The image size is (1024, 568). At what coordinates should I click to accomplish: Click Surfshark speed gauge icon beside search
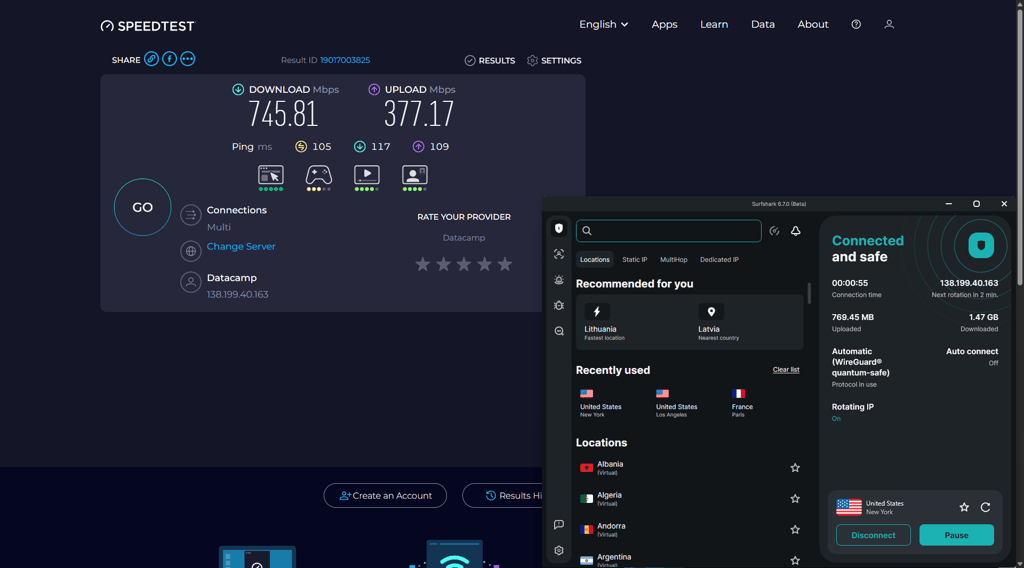(774, 230)
